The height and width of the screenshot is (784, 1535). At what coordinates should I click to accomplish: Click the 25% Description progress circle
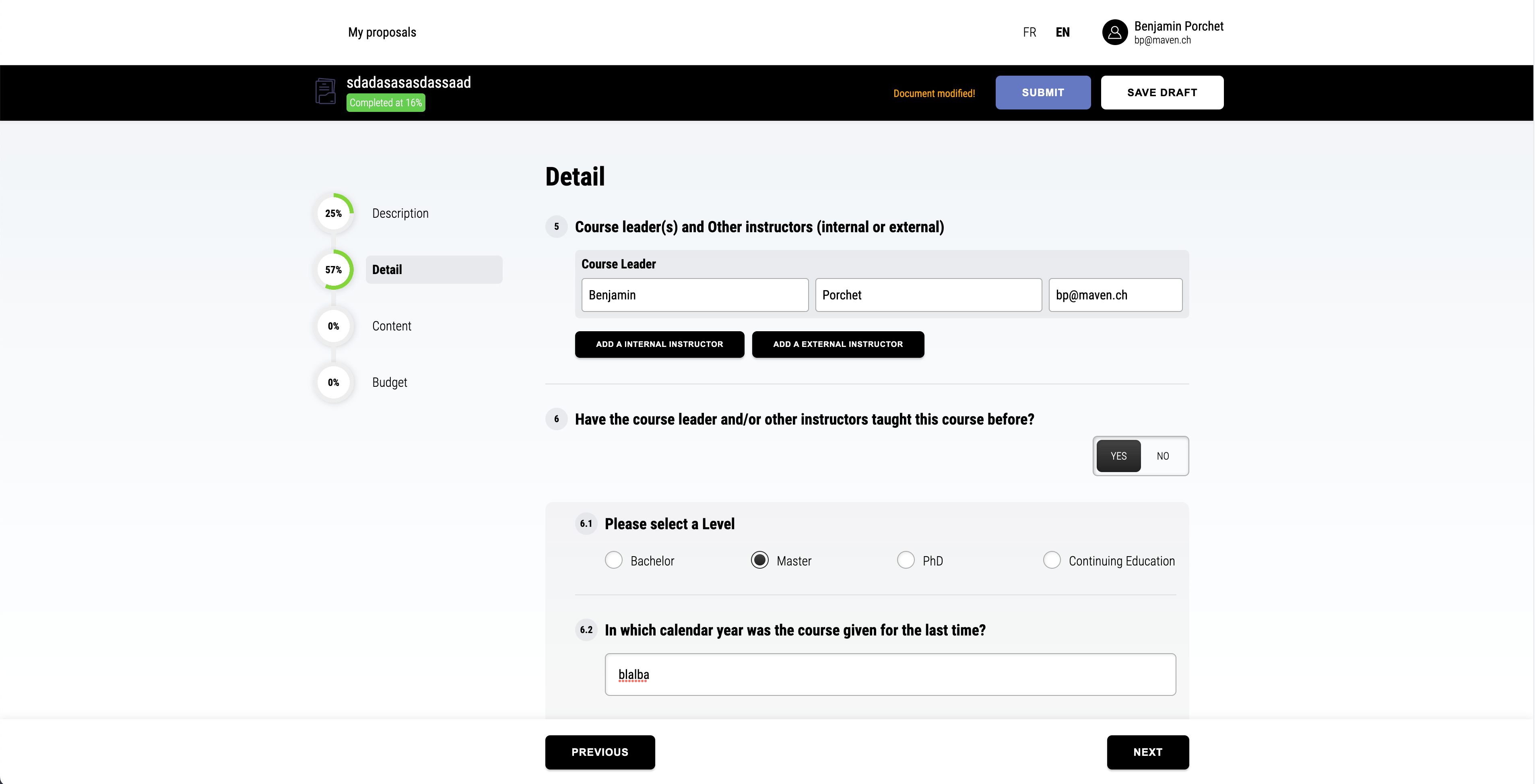point(333,213)
